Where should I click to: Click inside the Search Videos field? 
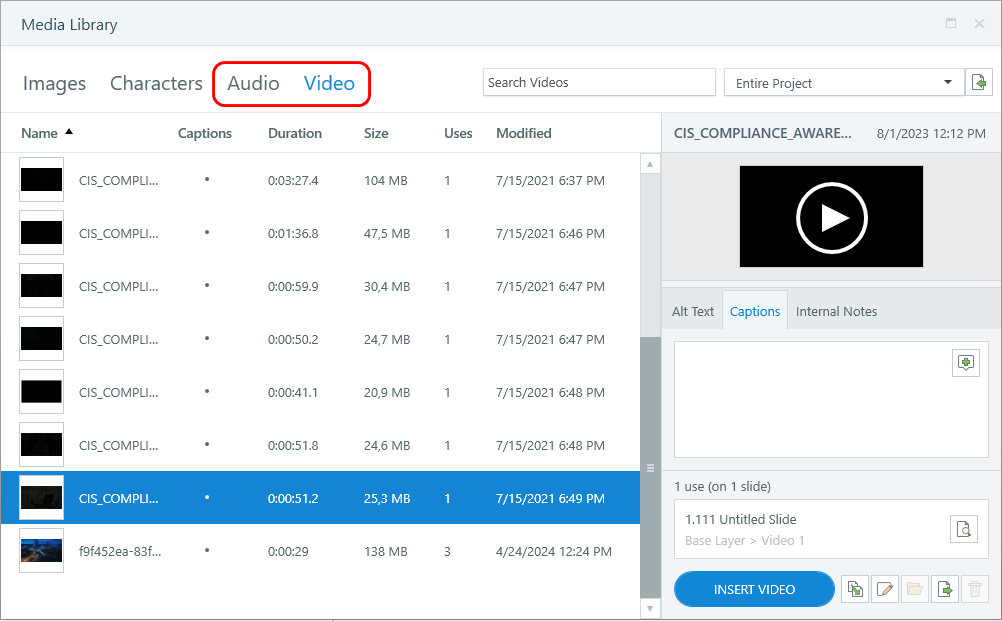click(x=598, y=82)
